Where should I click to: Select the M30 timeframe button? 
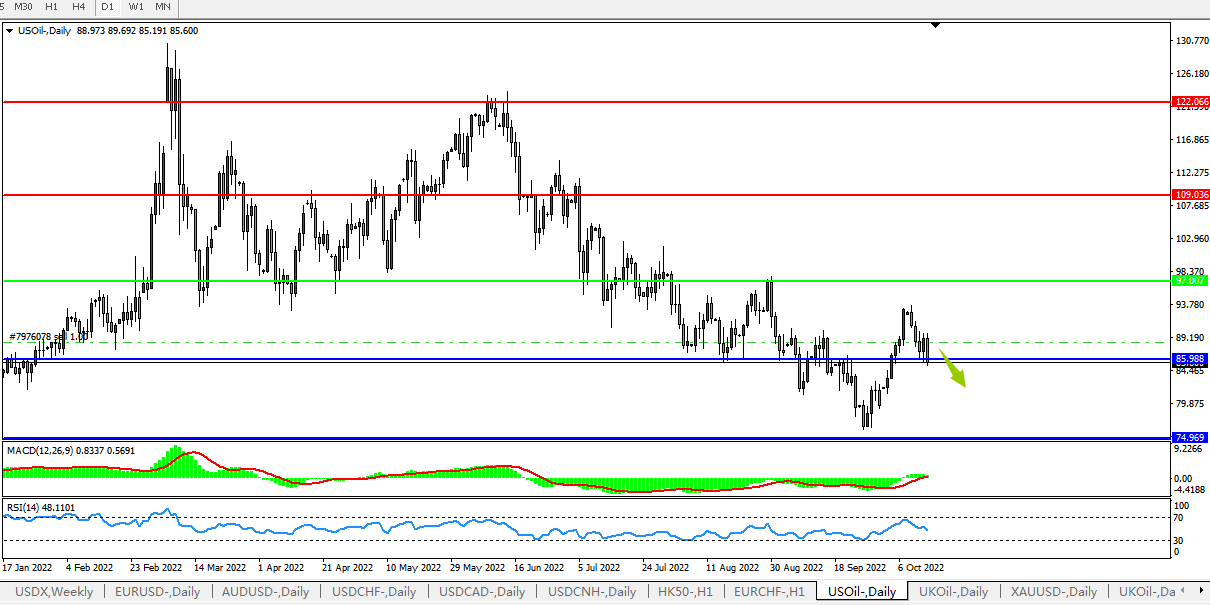[x=23, y=7]
